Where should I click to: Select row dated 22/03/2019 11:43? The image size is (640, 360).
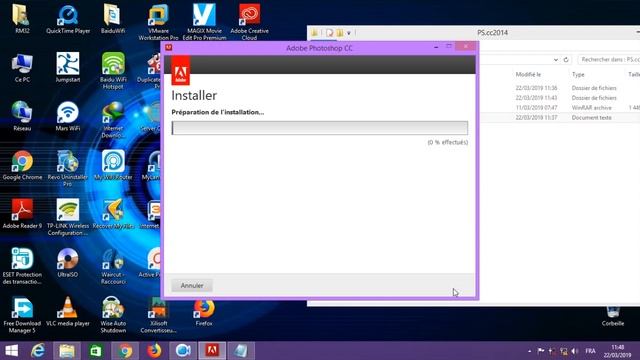559,98
